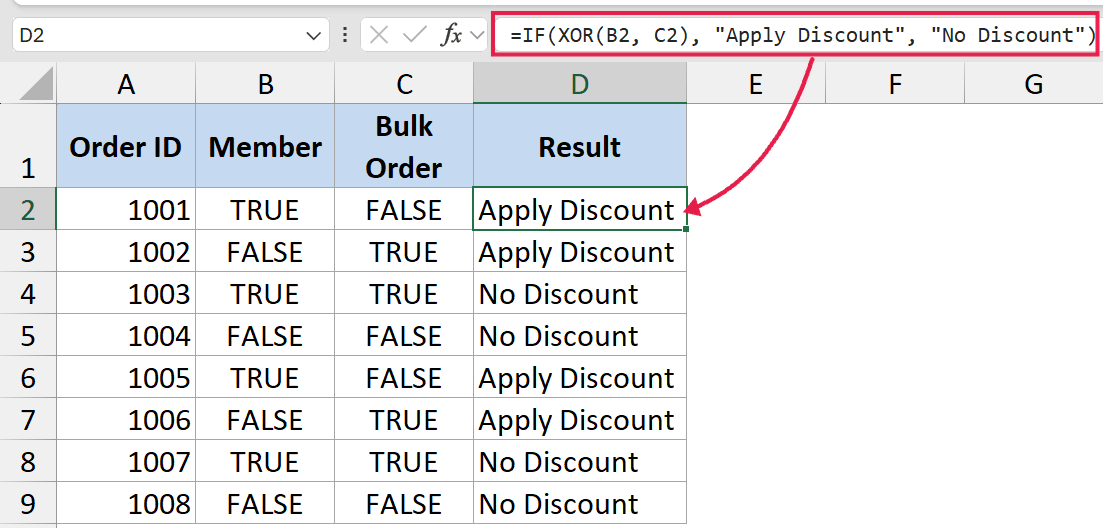1103x528 pixels.
Task: Select the Result cell for order 1001
Action: 580,209
